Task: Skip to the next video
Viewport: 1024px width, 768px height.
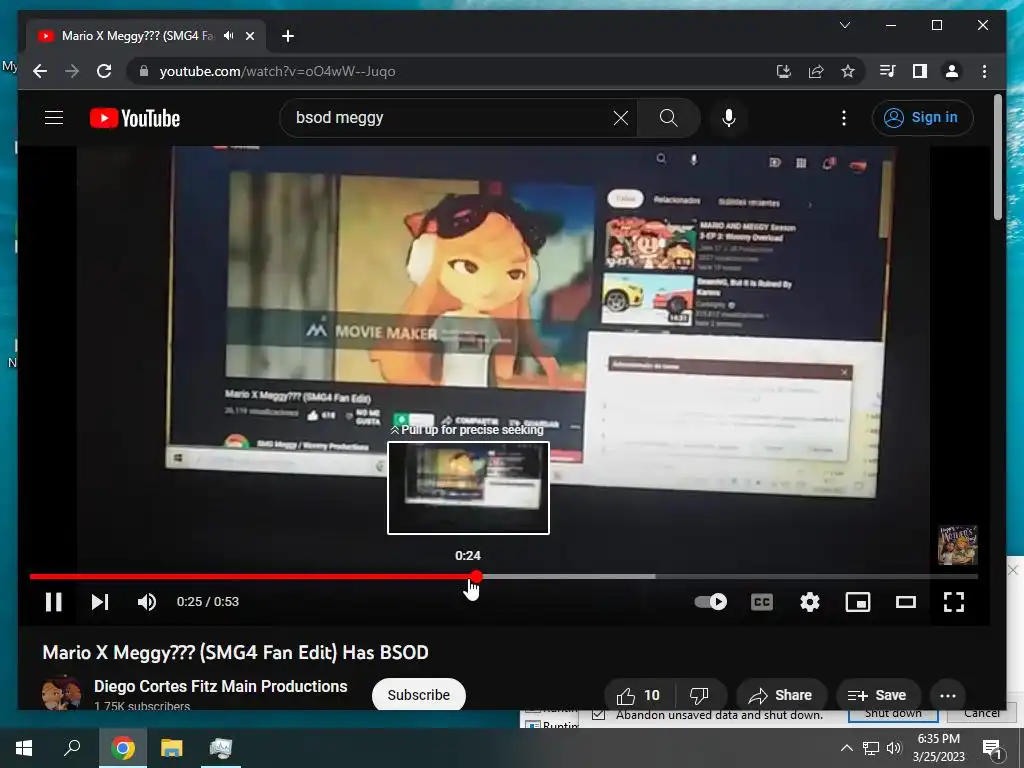Action: click(100, 601)
